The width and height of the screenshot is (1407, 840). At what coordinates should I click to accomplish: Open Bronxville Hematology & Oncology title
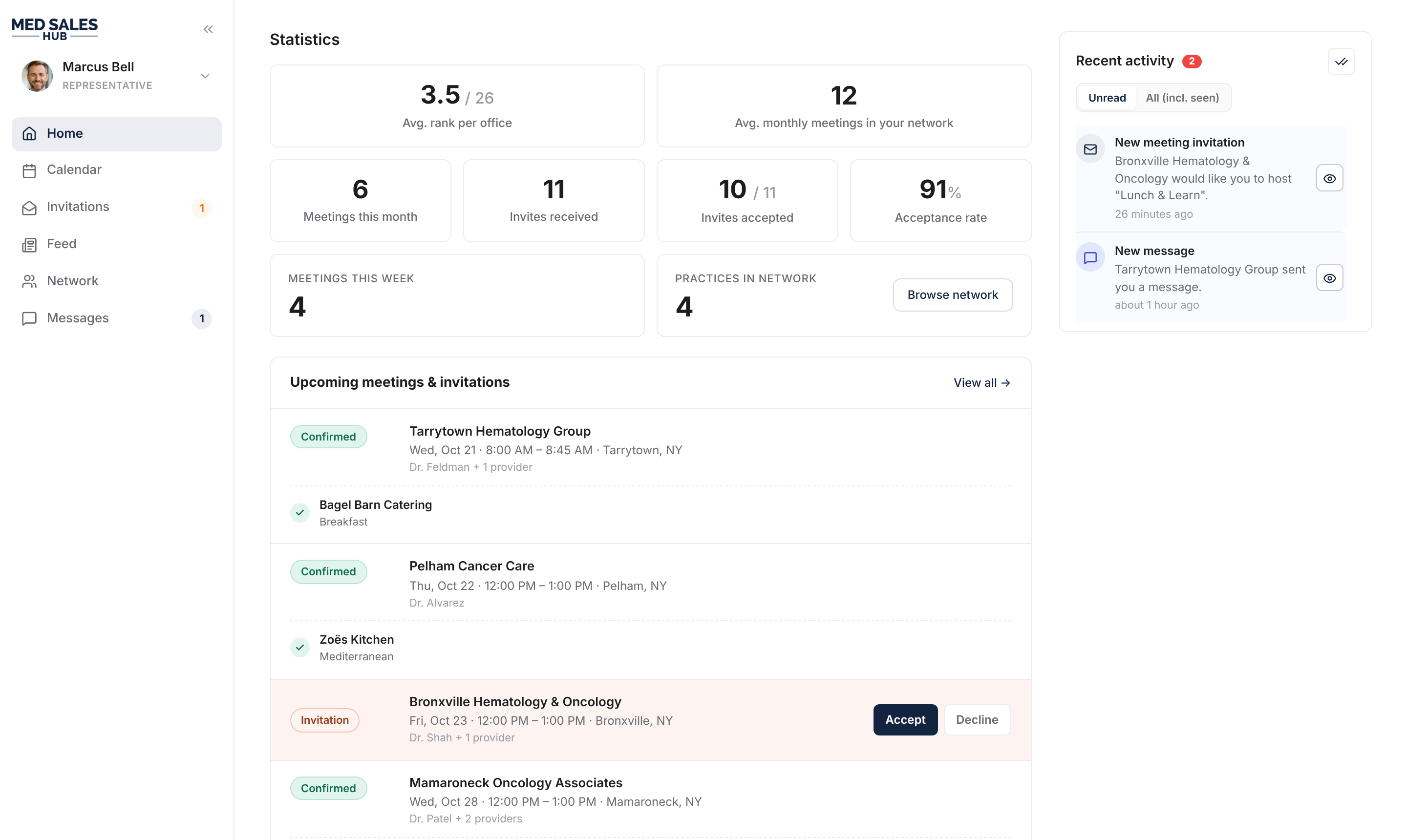514,702
